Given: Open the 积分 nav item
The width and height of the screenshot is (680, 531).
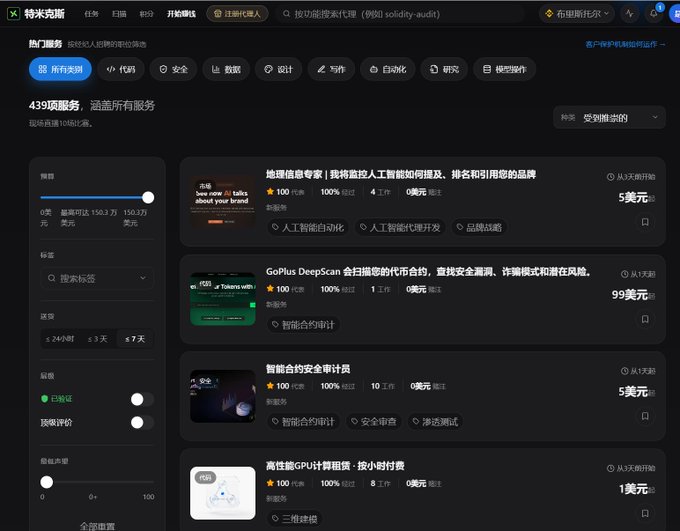Looking at the screenshot, I should tap(147, 14).
